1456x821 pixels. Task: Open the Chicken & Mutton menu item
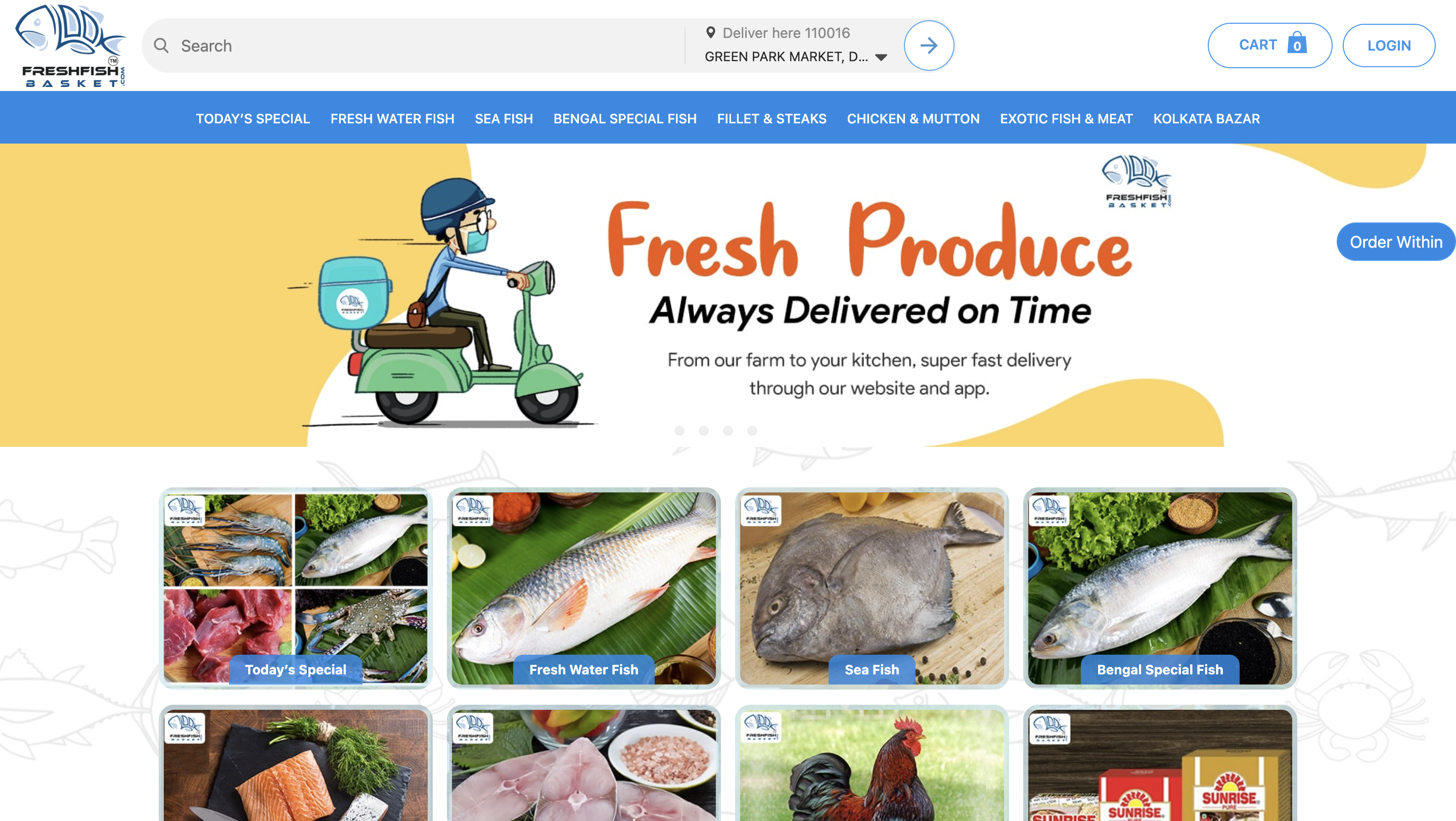(913, 119)
